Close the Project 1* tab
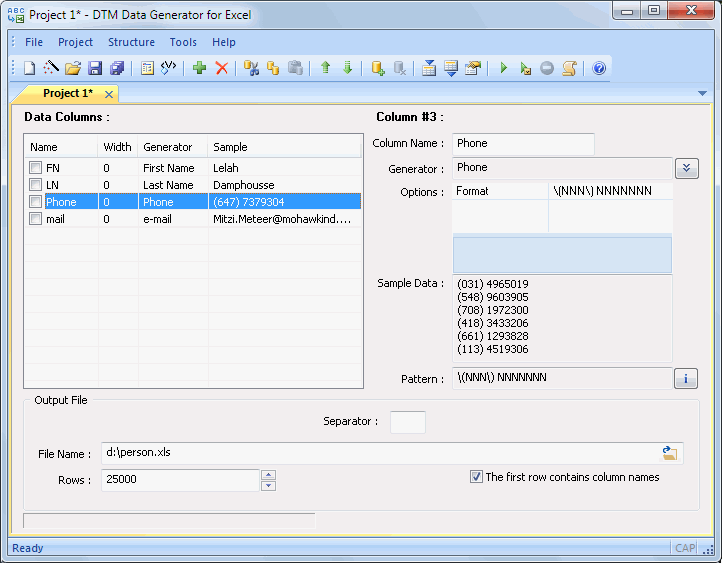This screenshot has height=563, width=722. pyautogui.click(x=109, y=94)
